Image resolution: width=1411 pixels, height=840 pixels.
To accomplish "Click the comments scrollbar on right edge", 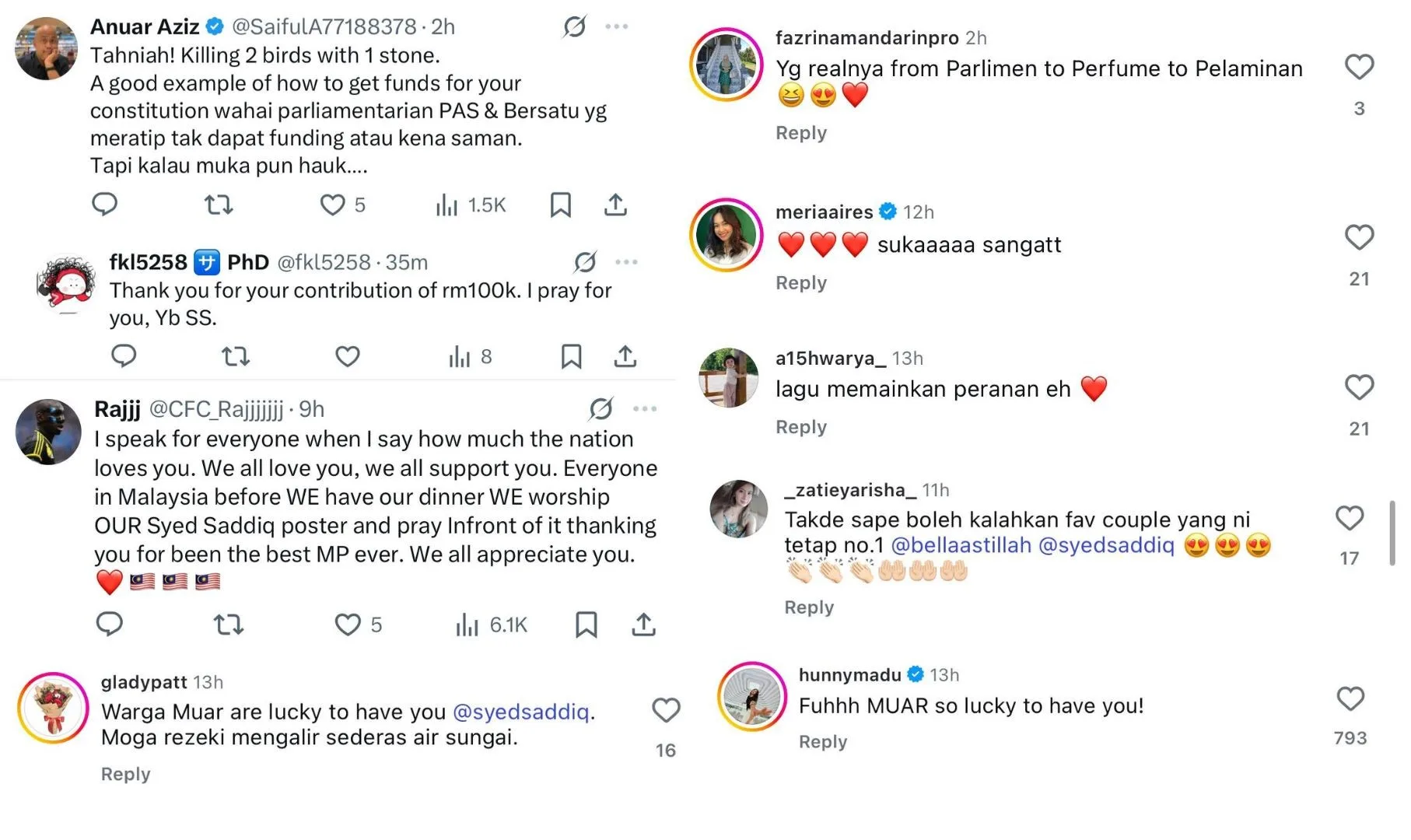I will click(1392, 533).
